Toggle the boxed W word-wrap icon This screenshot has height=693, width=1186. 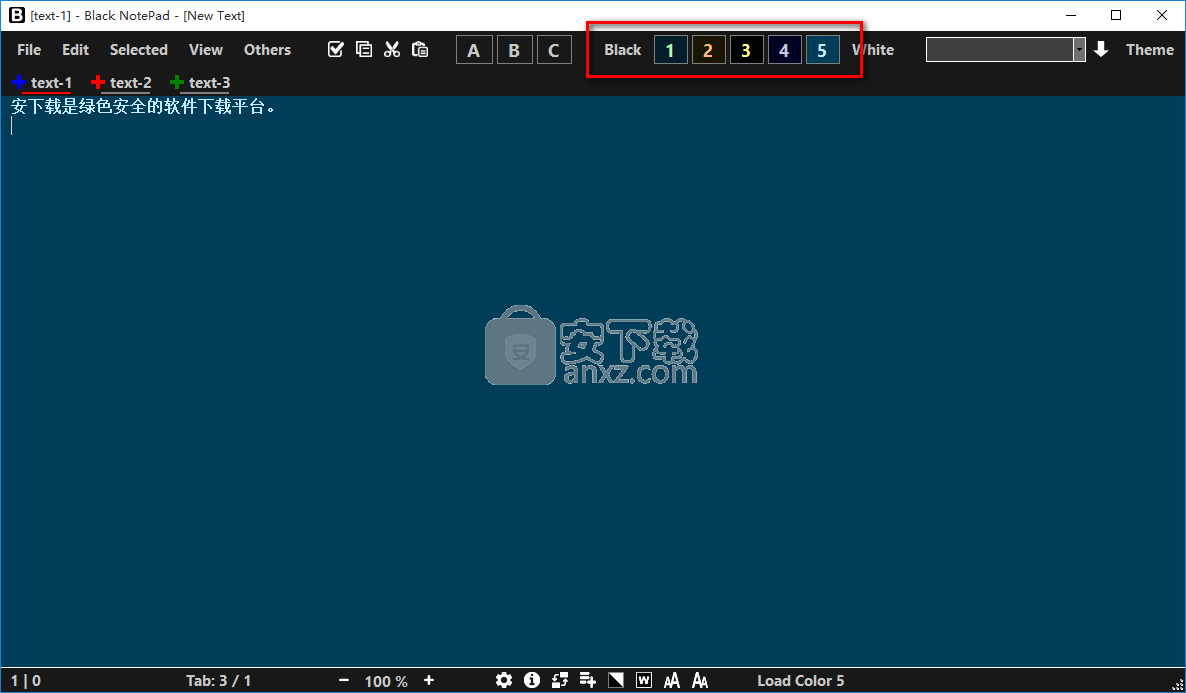click(644, 680)
